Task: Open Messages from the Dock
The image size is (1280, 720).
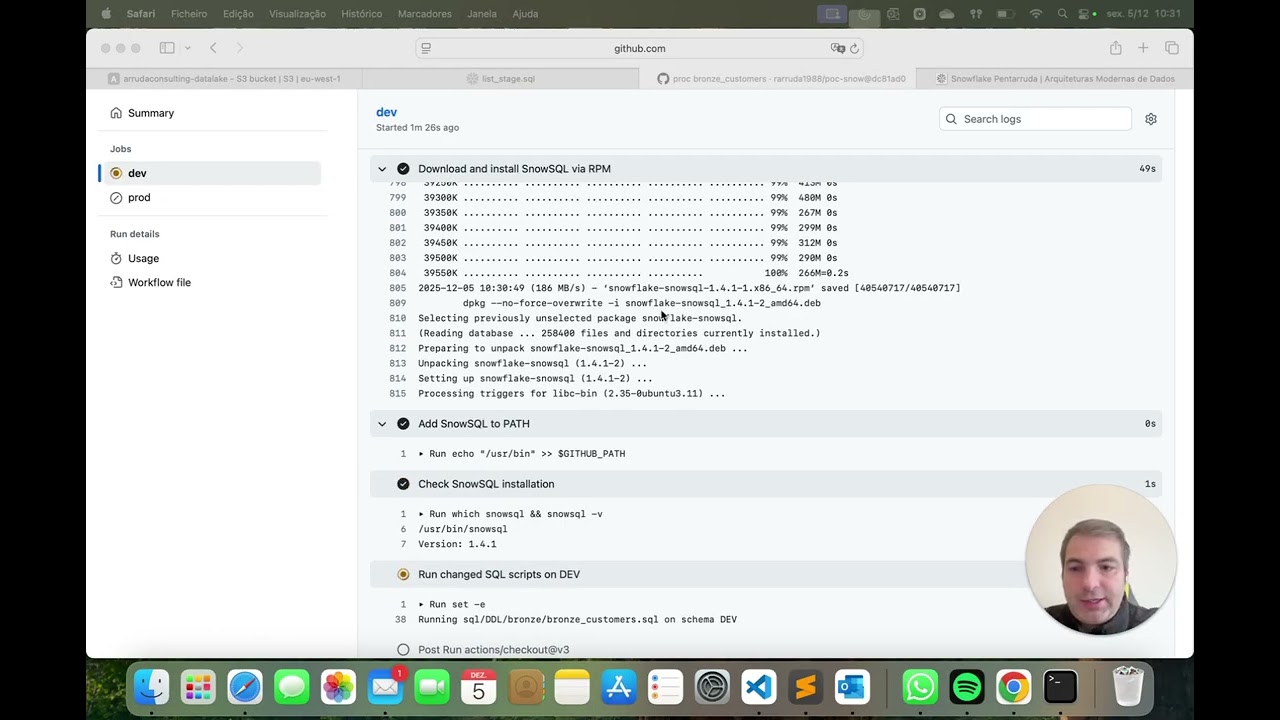Action: click(292, 687)
